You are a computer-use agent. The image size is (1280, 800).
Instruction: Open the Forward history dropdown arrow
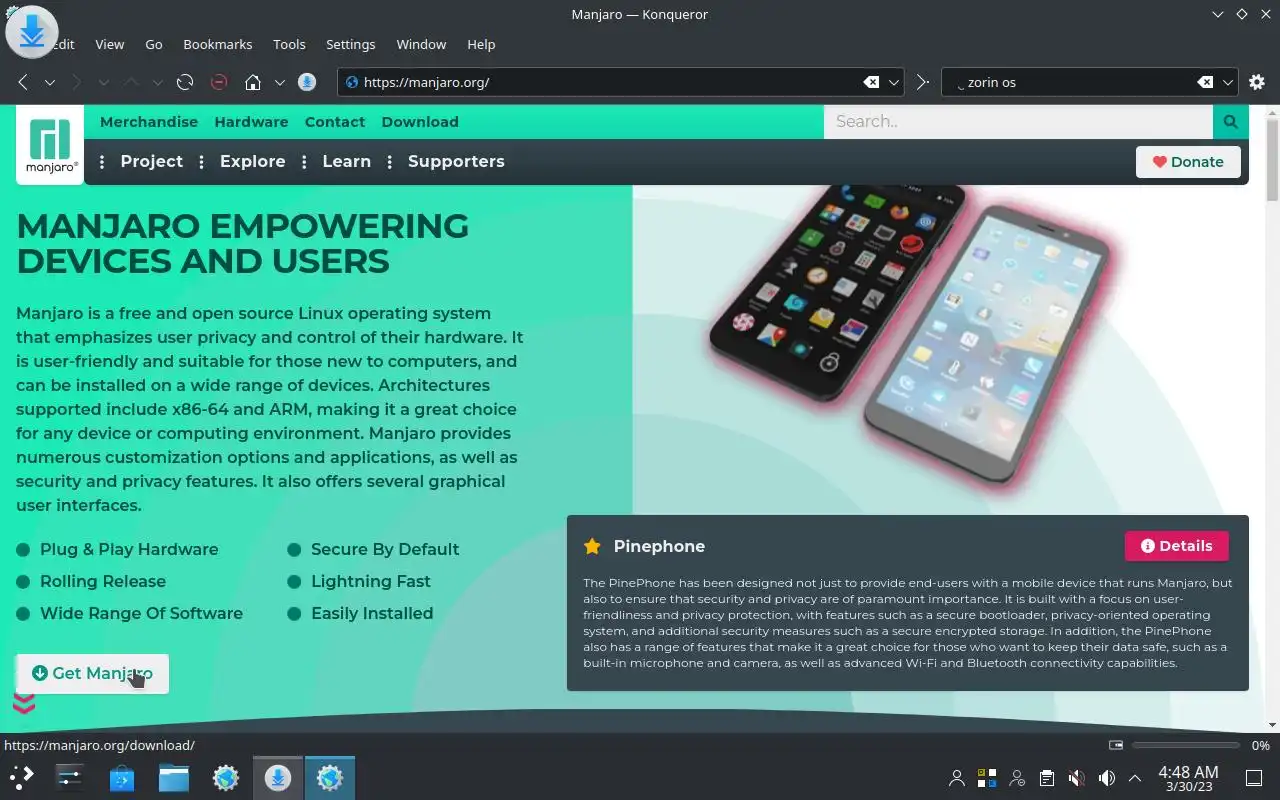103,82
